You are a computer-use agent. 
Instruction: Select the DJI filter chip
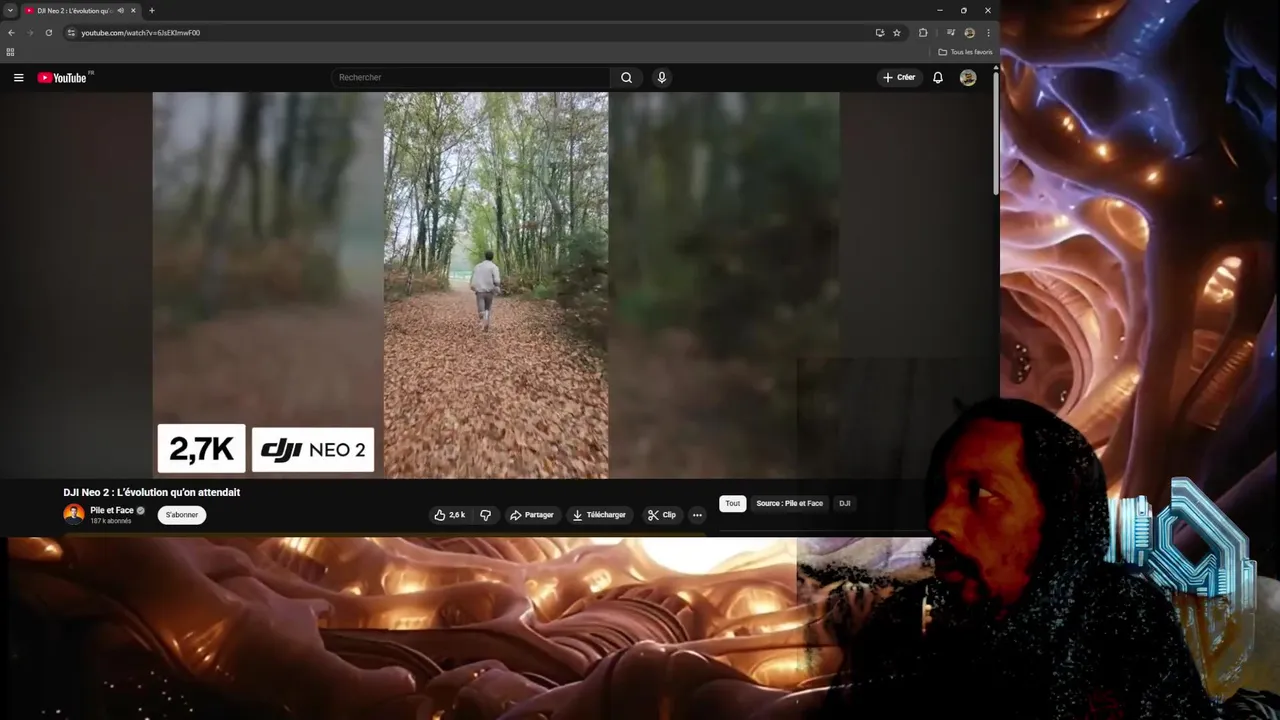coord(845,504)
